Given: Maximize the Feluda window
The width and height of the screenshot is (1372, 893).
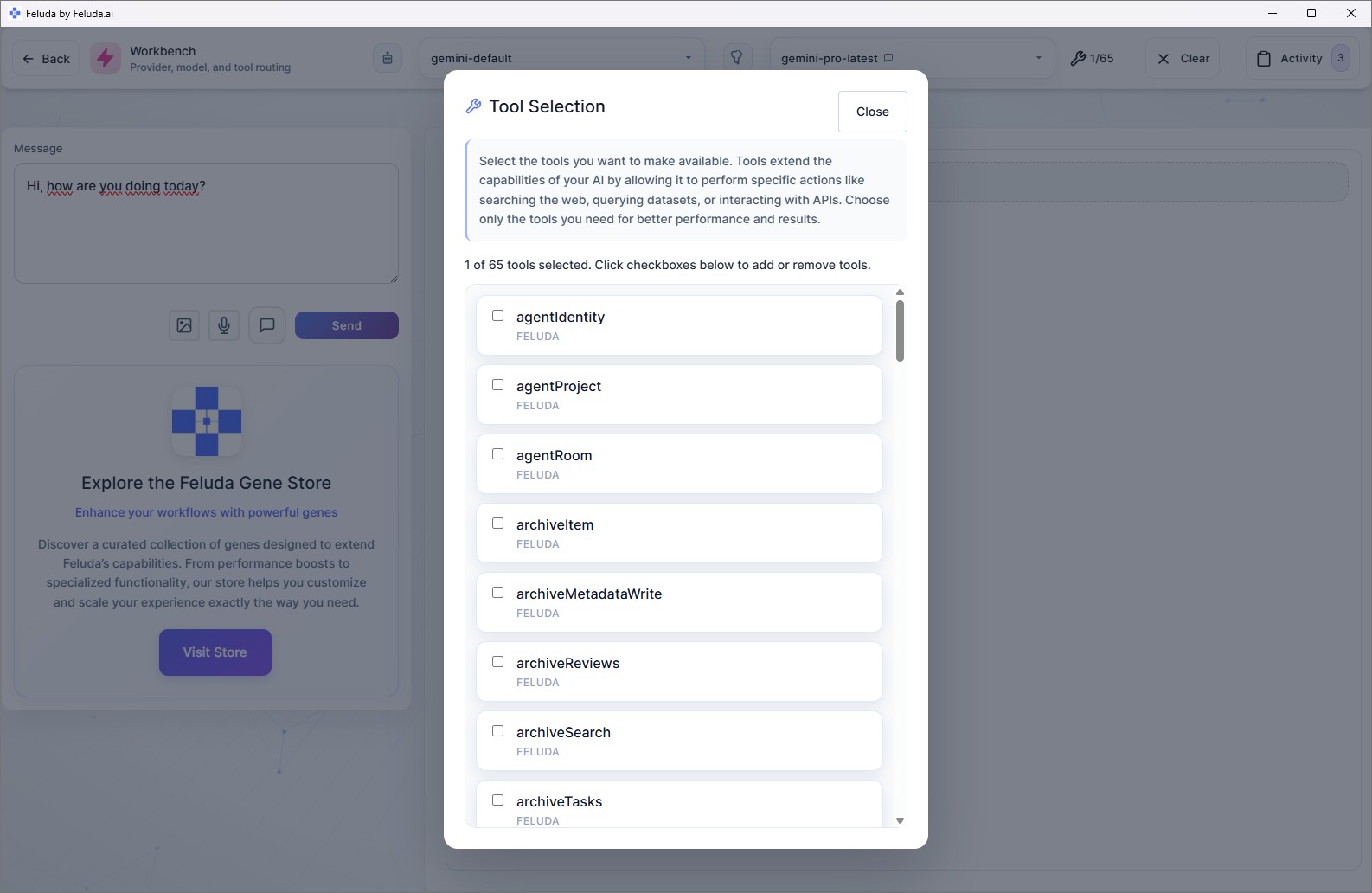Looking at the screenshot, I should [1311, 13].
